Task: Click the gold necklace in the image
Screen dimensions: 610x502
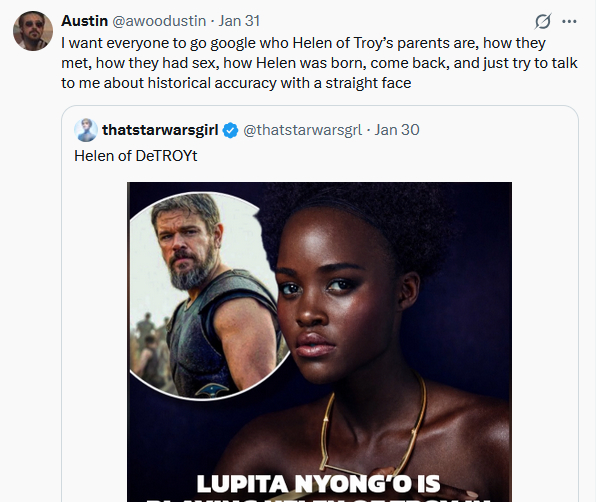Action: pyautogui.click(x=400, y=420)
